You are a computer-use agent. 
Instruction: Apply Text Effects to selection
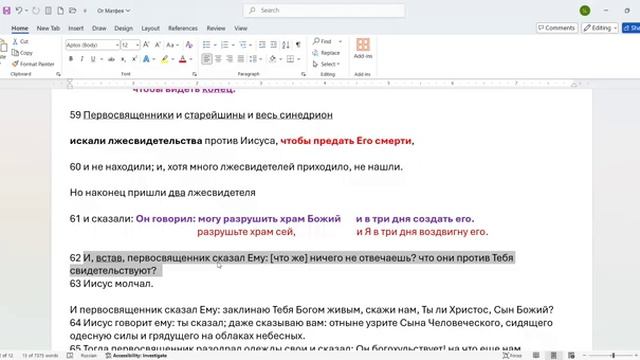pos(146,59)
